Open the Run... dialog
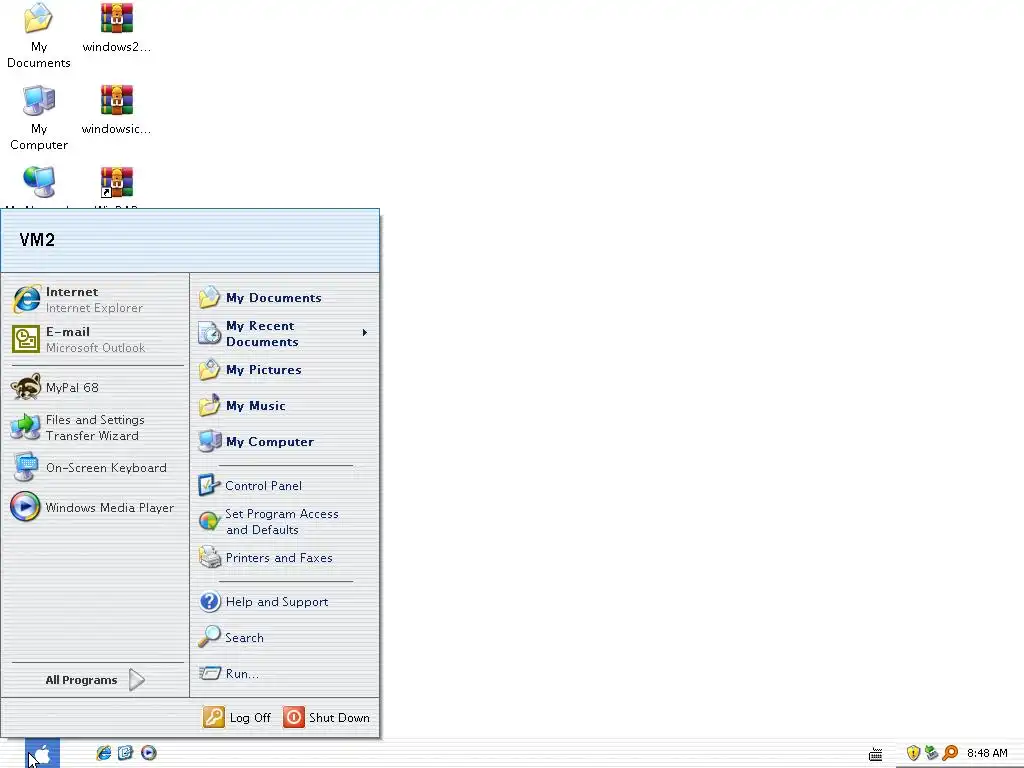This screenshot has width=1024, height=768. [x=285, y=673]
